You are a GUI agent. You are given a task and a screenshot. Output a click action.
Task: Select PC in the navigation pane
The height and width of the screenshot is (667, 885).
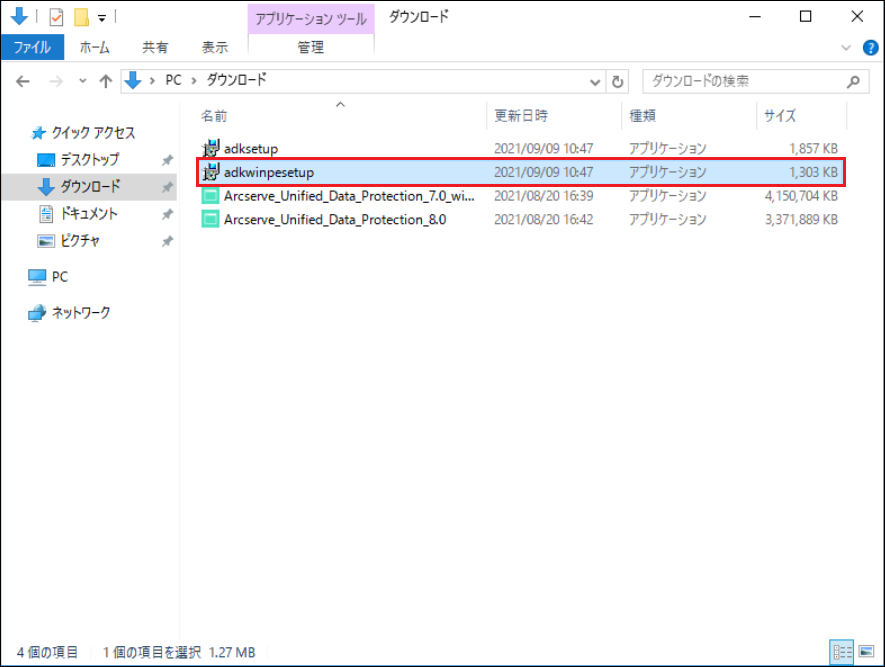click(60, 277)
